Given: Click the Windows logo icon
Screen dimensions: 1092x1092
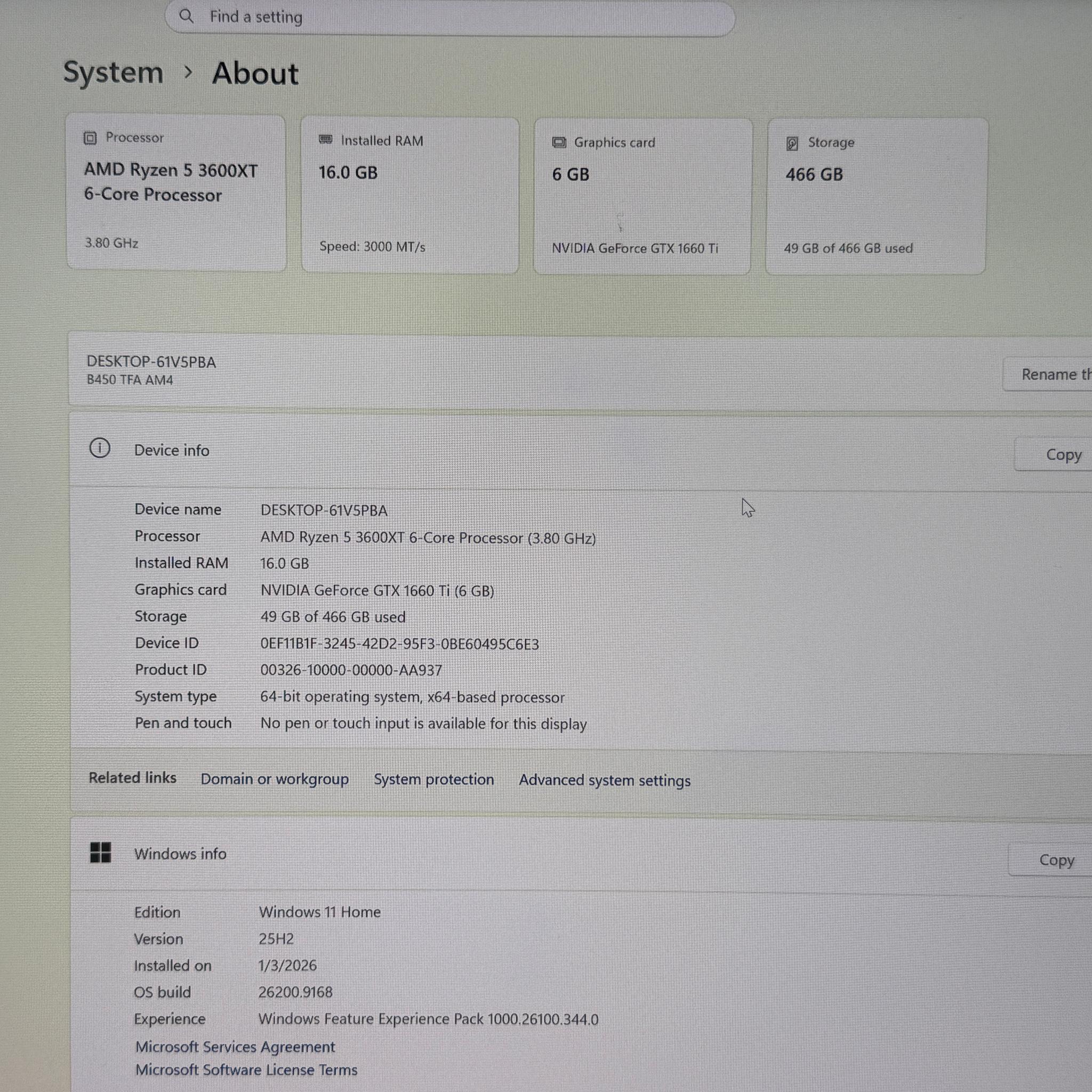Looking at the screenshot, I should [101, 853].
